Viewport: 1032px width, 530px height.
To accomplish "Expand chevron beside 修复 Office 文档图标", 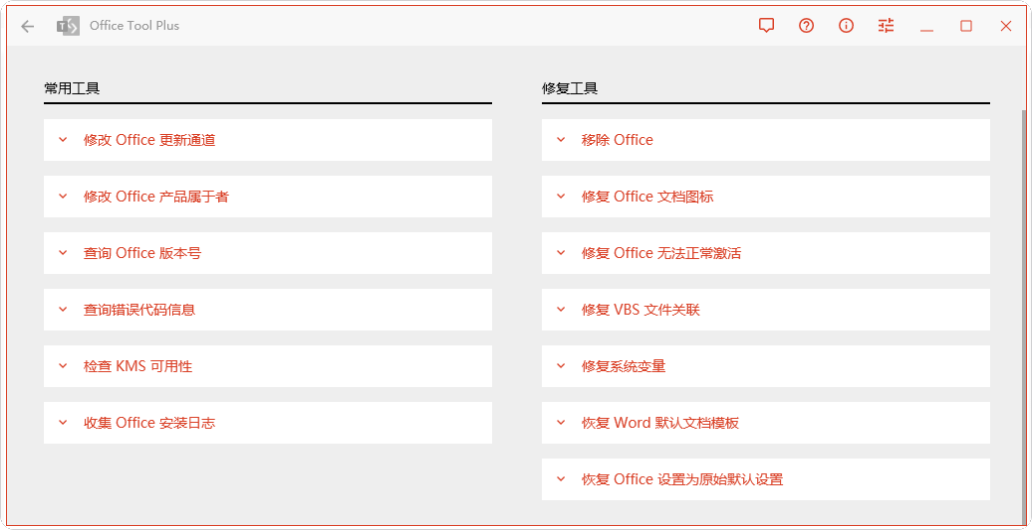I will click(561, 196).
